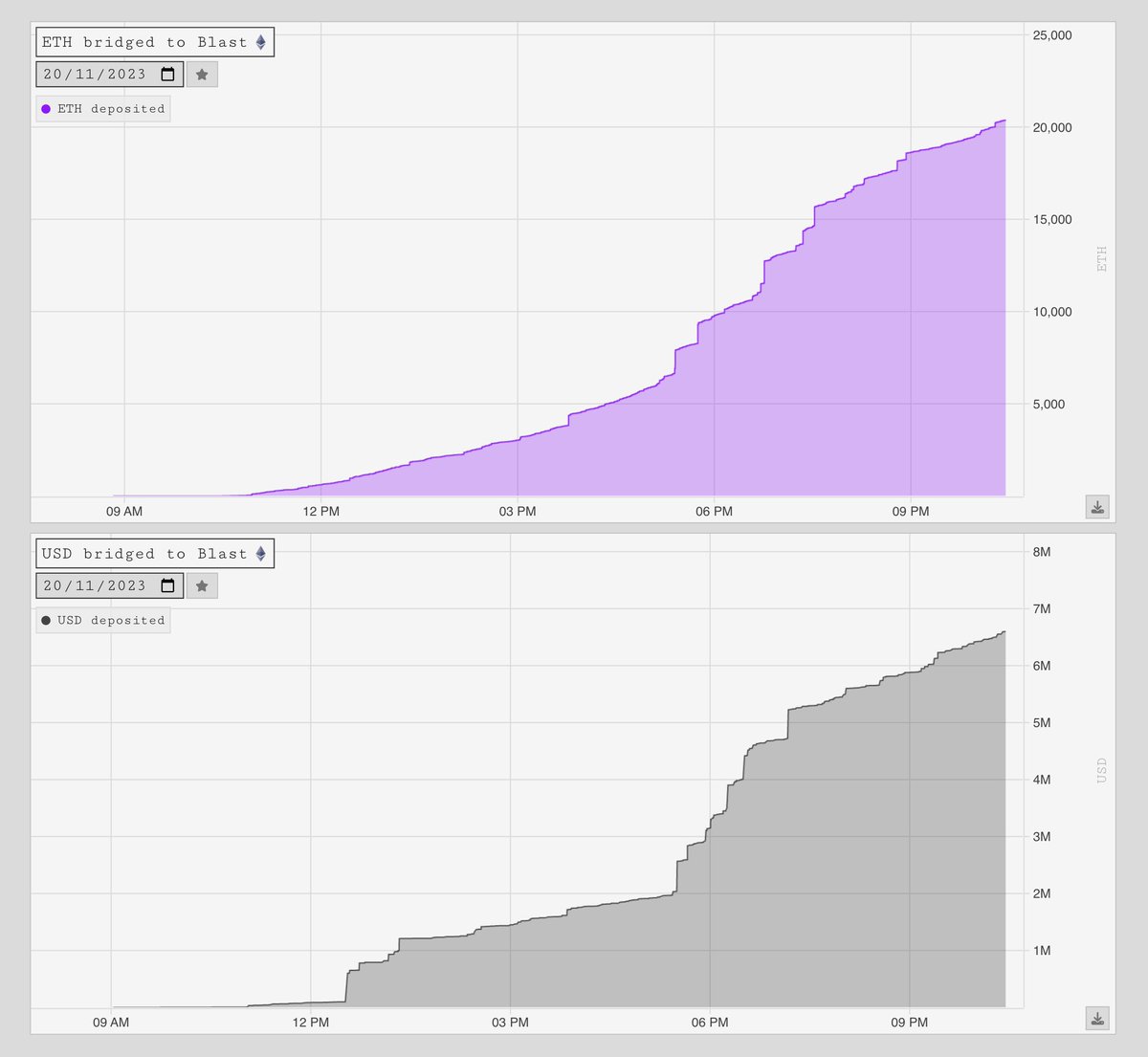Click the star button on USD chart
Screen dimensions: 1148x1057
pyautogui.click(x=202, y=586)
